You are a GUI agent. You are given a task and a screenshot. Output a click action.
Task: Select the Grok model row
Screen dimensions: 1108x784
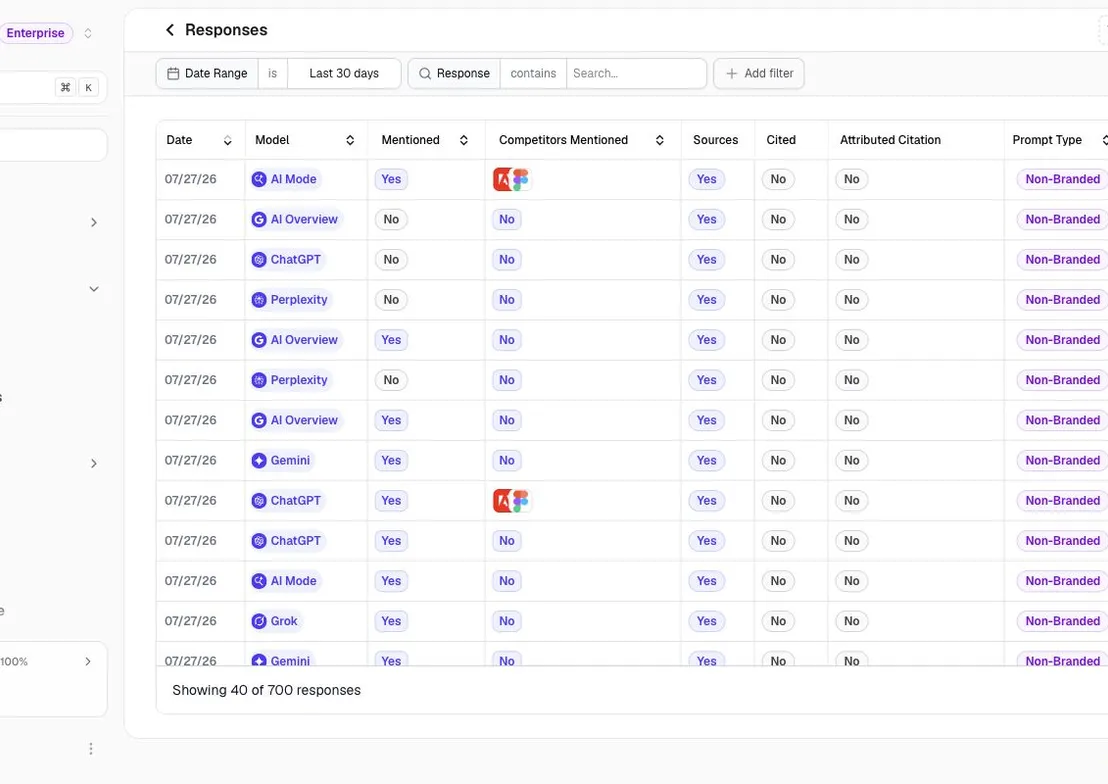pyautogui.click(x=276, y=621)
